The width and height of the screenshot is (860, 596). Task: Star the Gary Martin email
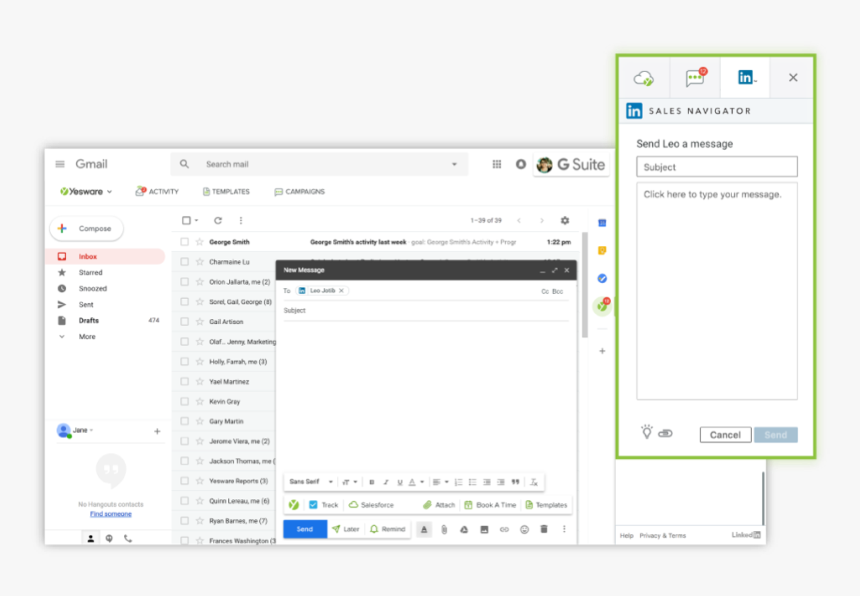click(x=200, y=421)
